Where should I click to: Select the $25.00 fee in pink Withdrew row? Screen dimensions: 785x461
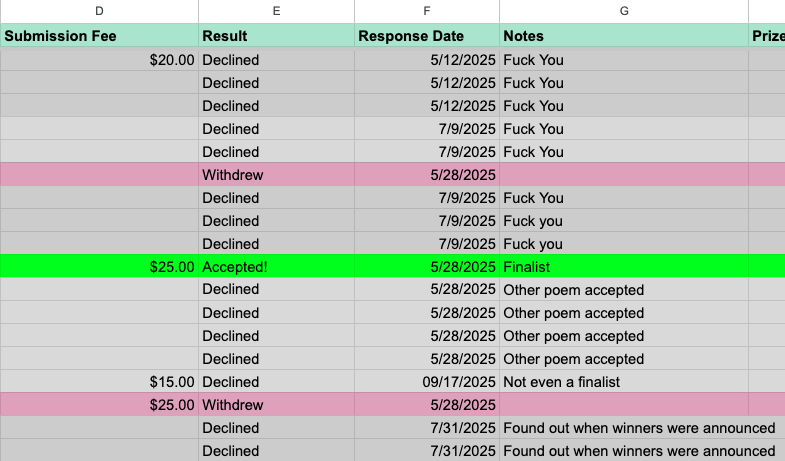click(99, 405)
